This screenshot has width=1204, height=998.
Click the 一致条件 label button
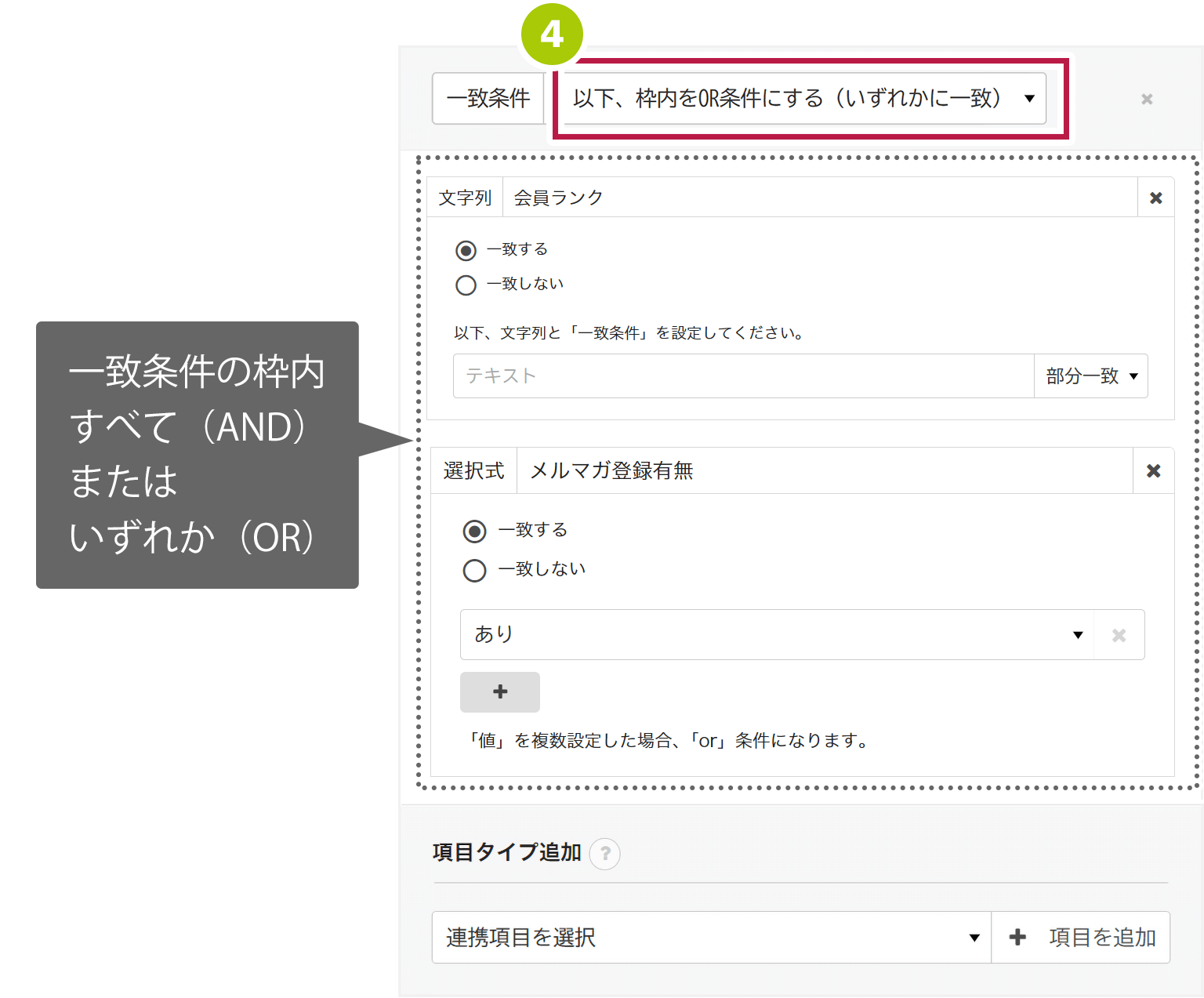click(488, 99)
